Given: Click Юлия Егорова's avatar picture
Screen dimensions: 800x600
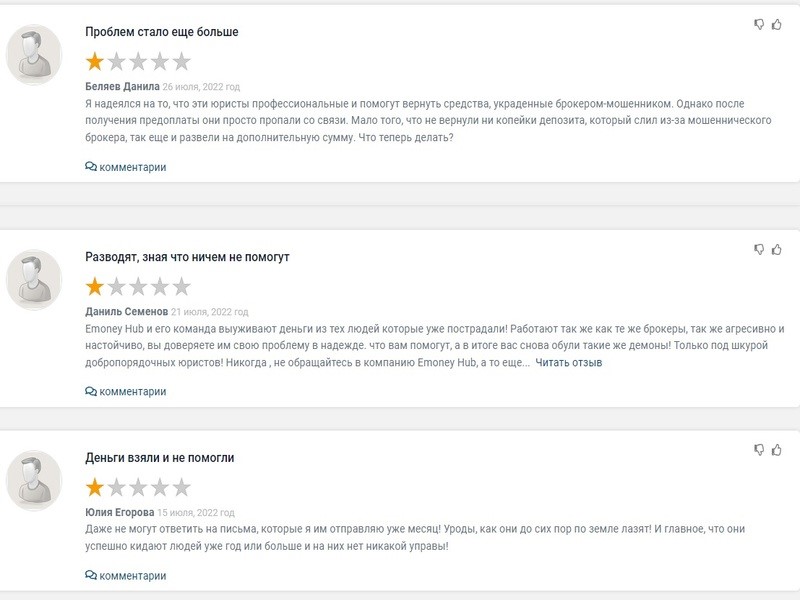Looking at the screenshot, I should [35, 480].
